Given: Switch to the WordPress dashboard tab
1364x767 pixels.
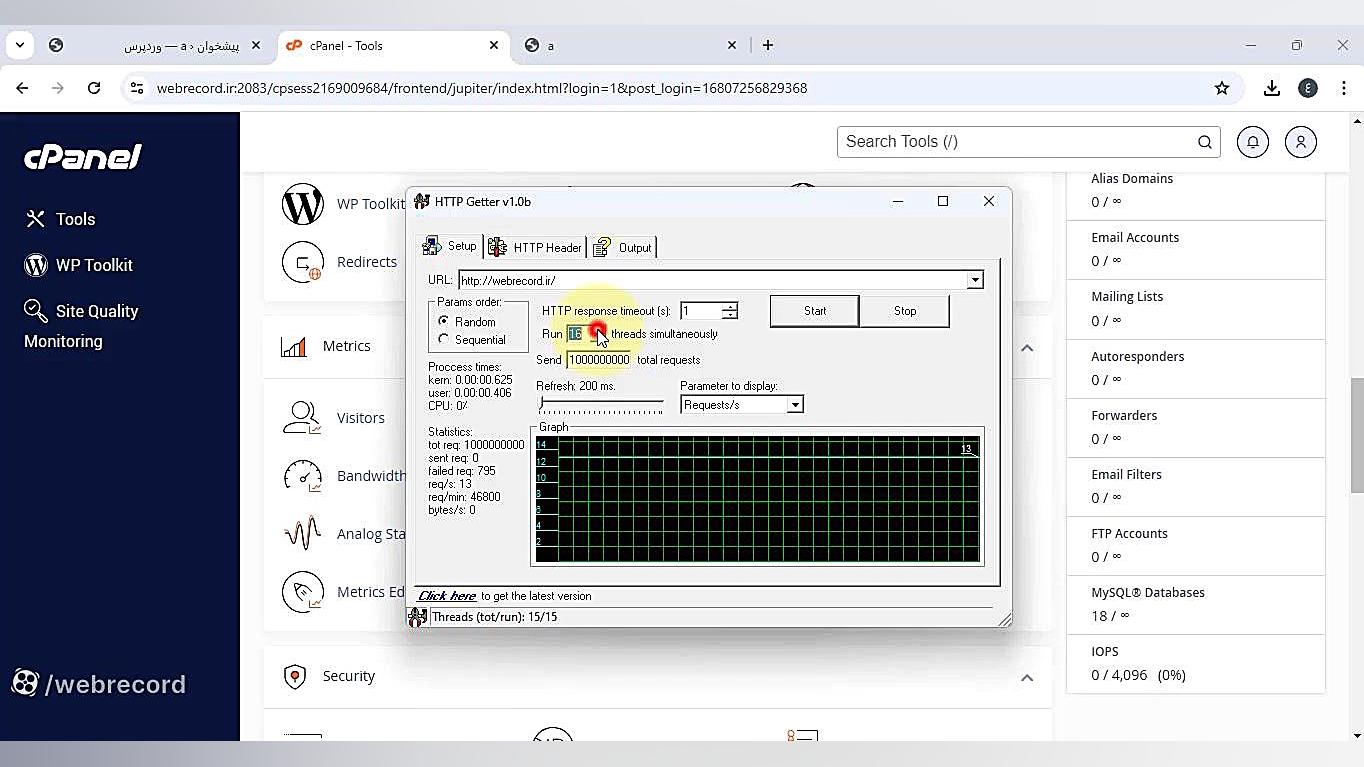Looking at the screenshot, I should pyautogui.click(x=157, y=45).
